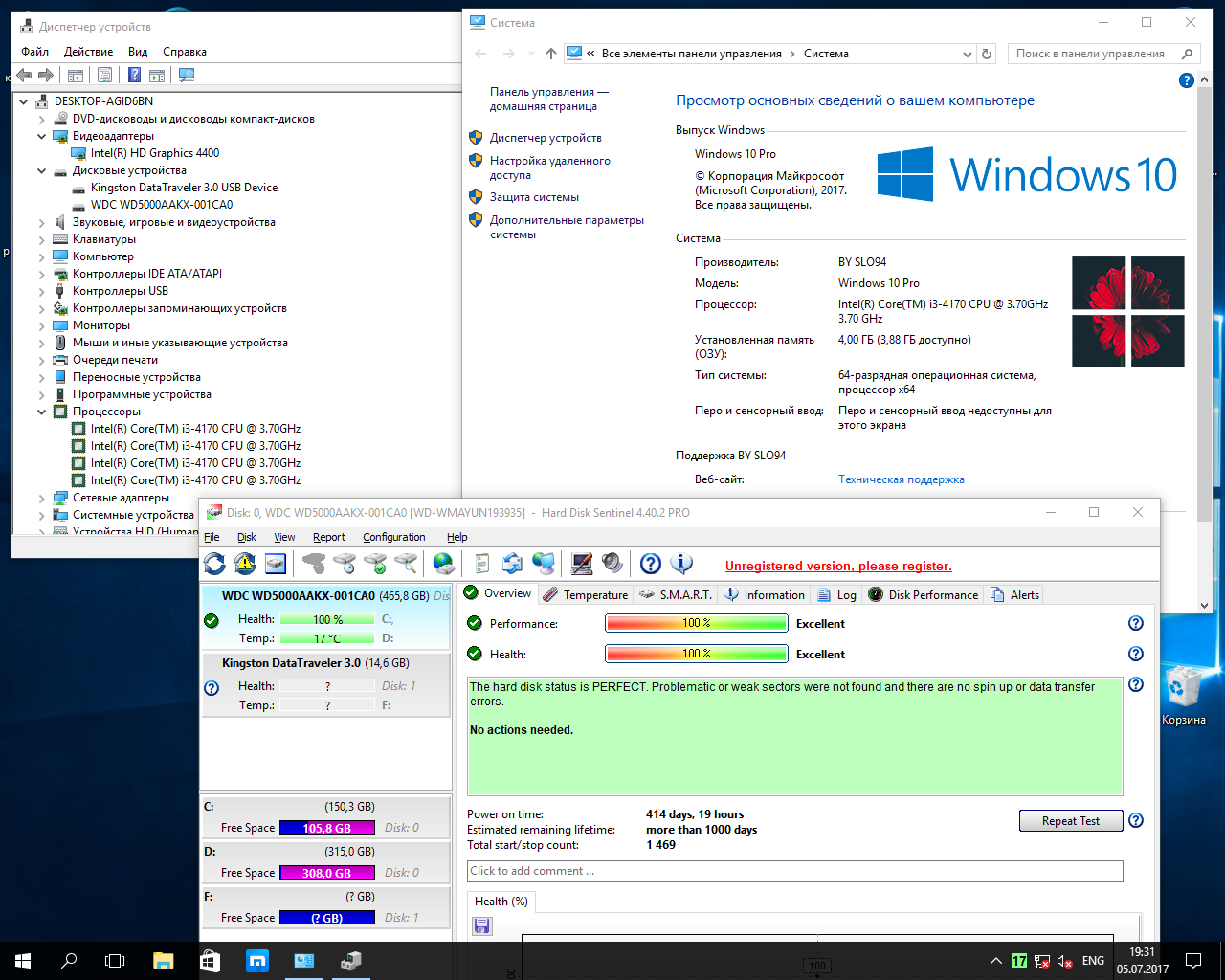
Task: Open the help icon beside the Performance row
Action: click(1136, 624)
